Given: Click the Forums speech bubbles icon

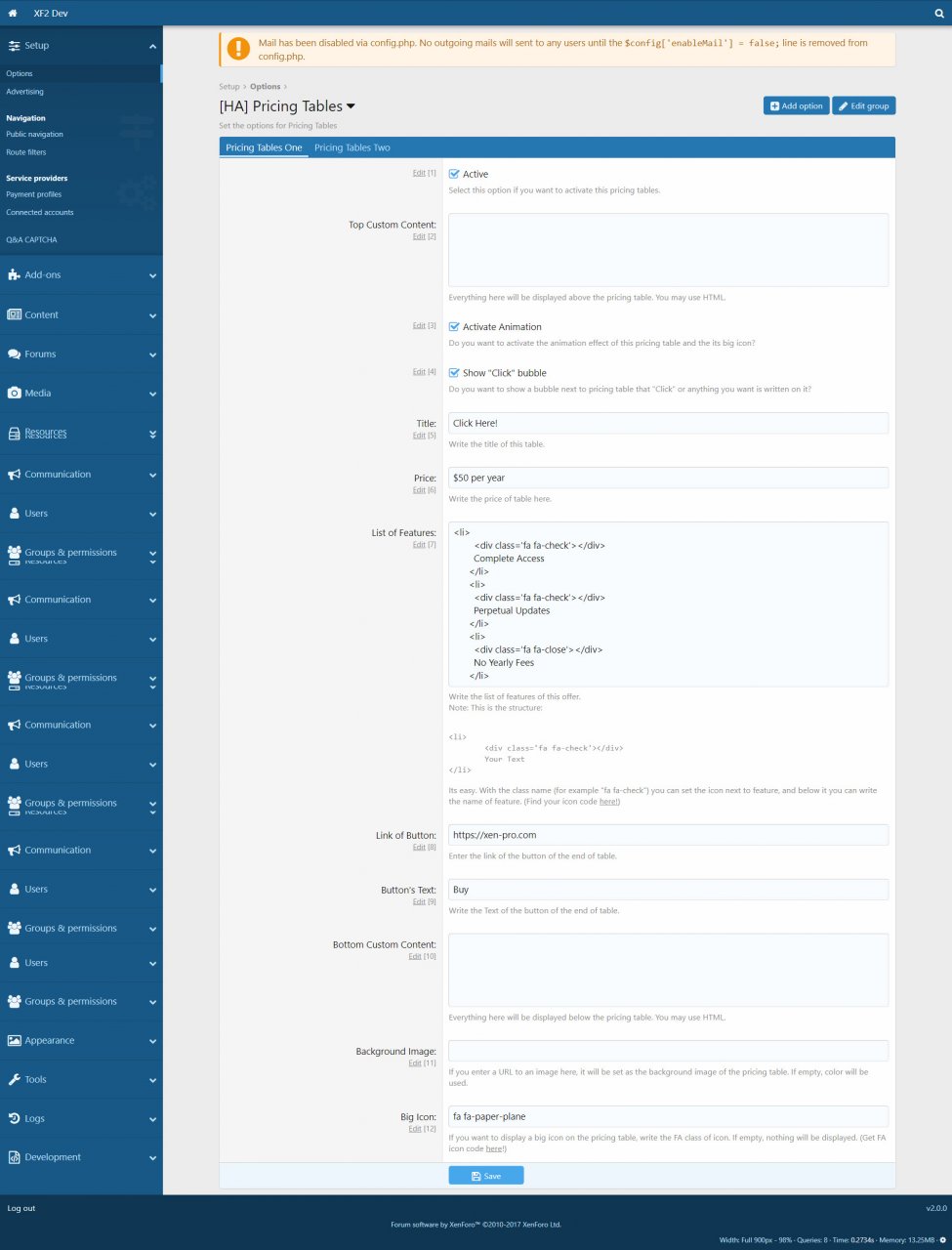Looking at the screenshot, I should point(14,354).
